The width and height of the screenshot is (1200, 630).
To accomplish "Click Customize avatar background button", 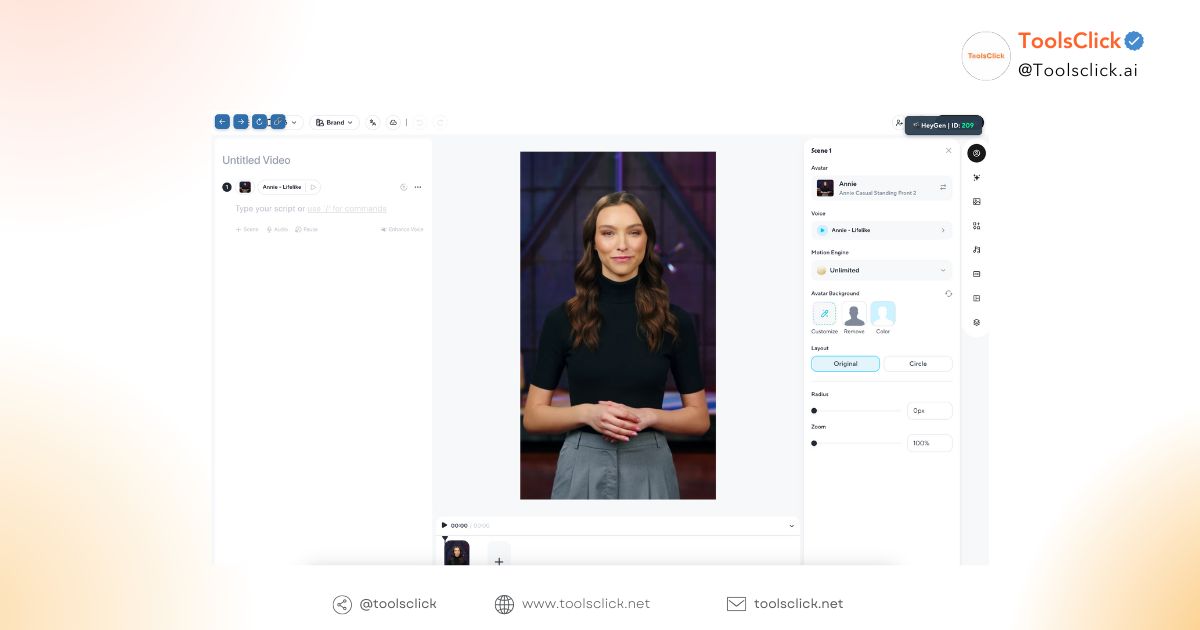I will pos(824,316).
